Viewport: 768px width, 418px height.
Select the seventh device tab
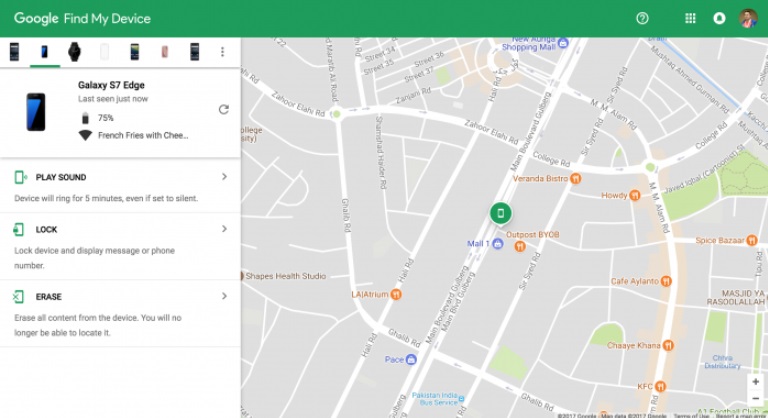(194, 51)
